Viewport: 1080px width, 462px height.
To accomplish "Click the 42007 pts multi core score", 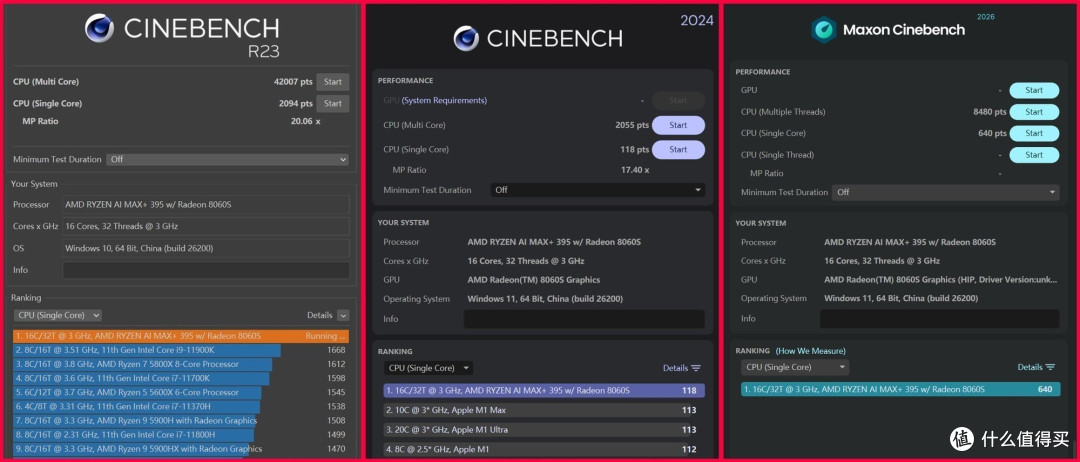I will [x=293, y=82].
